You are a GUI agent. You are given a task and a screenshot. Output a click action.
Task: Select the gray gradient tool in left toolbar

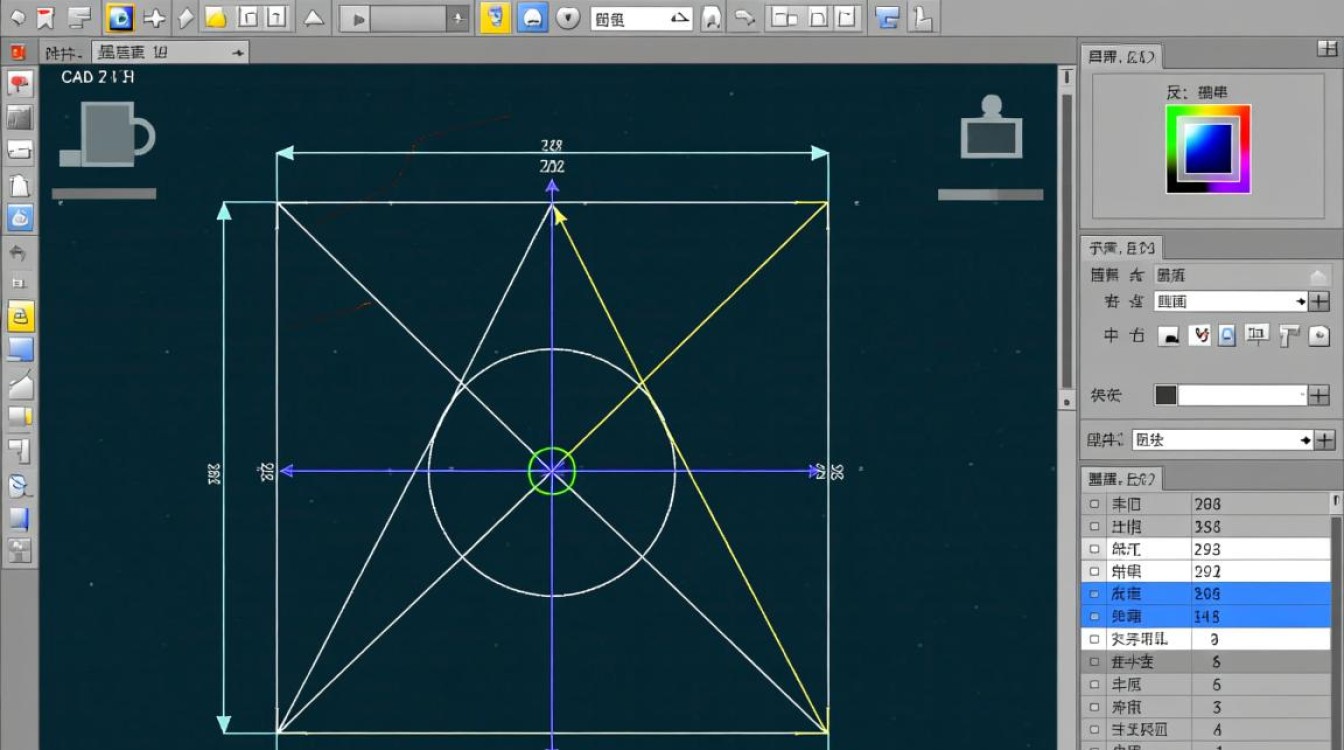[x=20, y=118]
